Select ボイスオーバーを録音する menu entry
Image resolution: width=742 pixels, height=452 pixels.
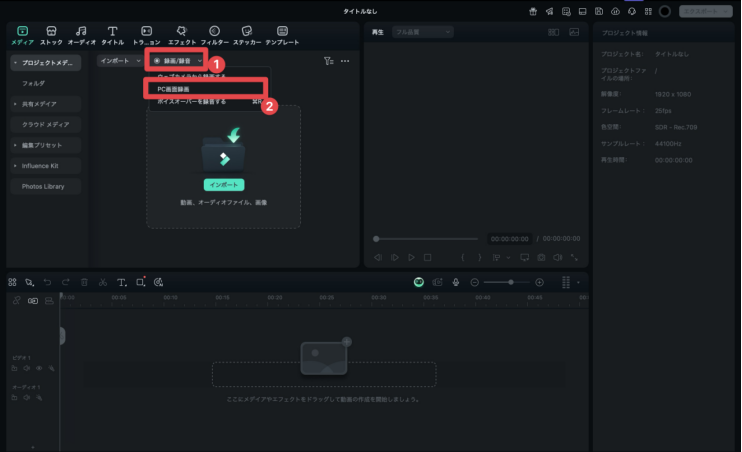click(192, 101)
